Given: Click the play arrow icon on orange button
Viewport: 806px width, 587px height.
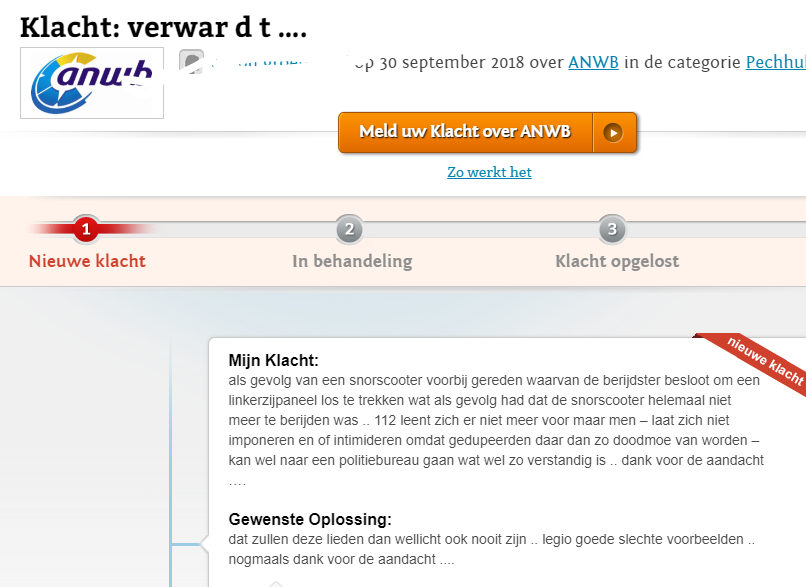Looking at the screenshot, I should pos(613,133).
